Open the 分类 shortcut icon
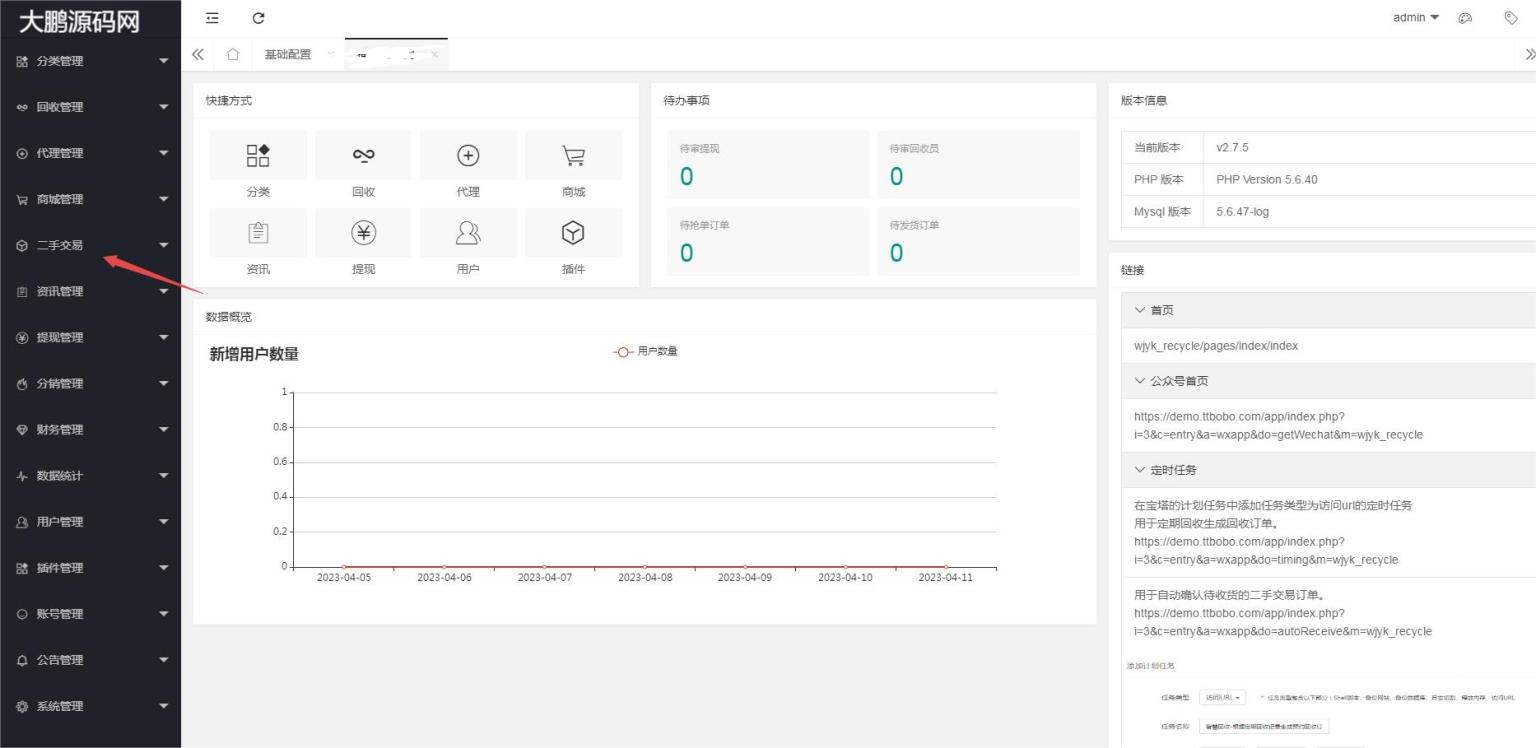Screen dimensions: 1536x748 point(258,156)
